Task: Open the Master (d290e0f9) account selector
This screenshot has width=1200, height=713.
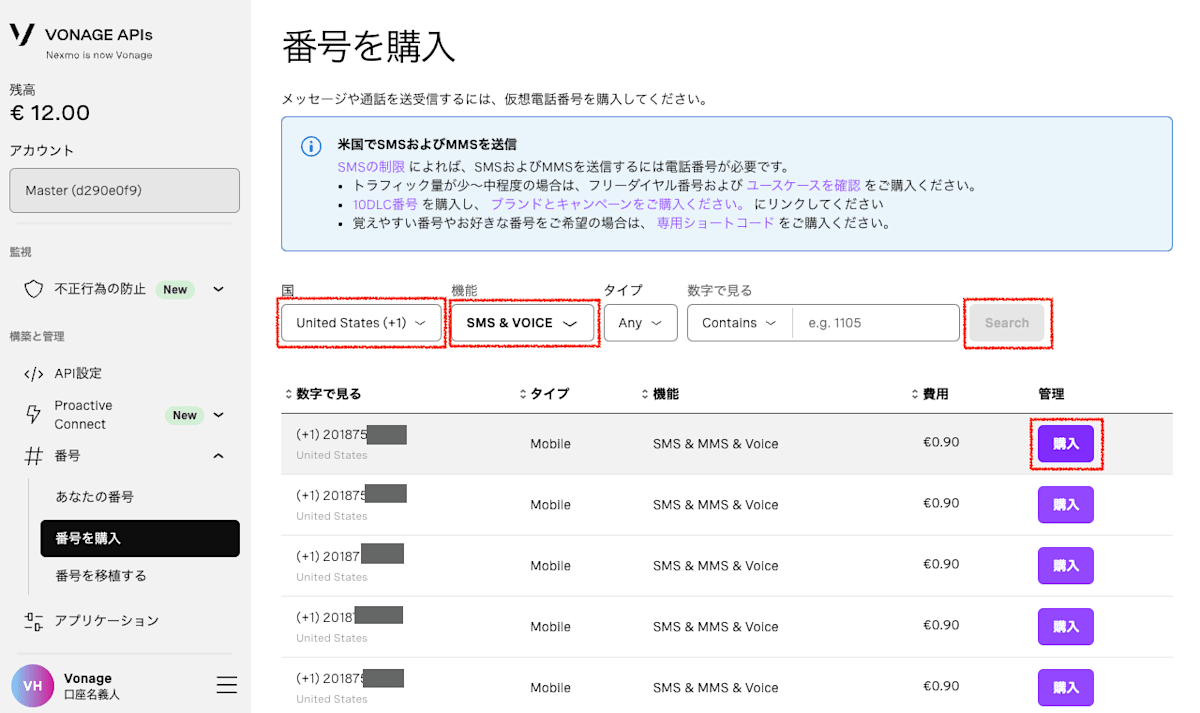Action: click(x=125, y=190)
